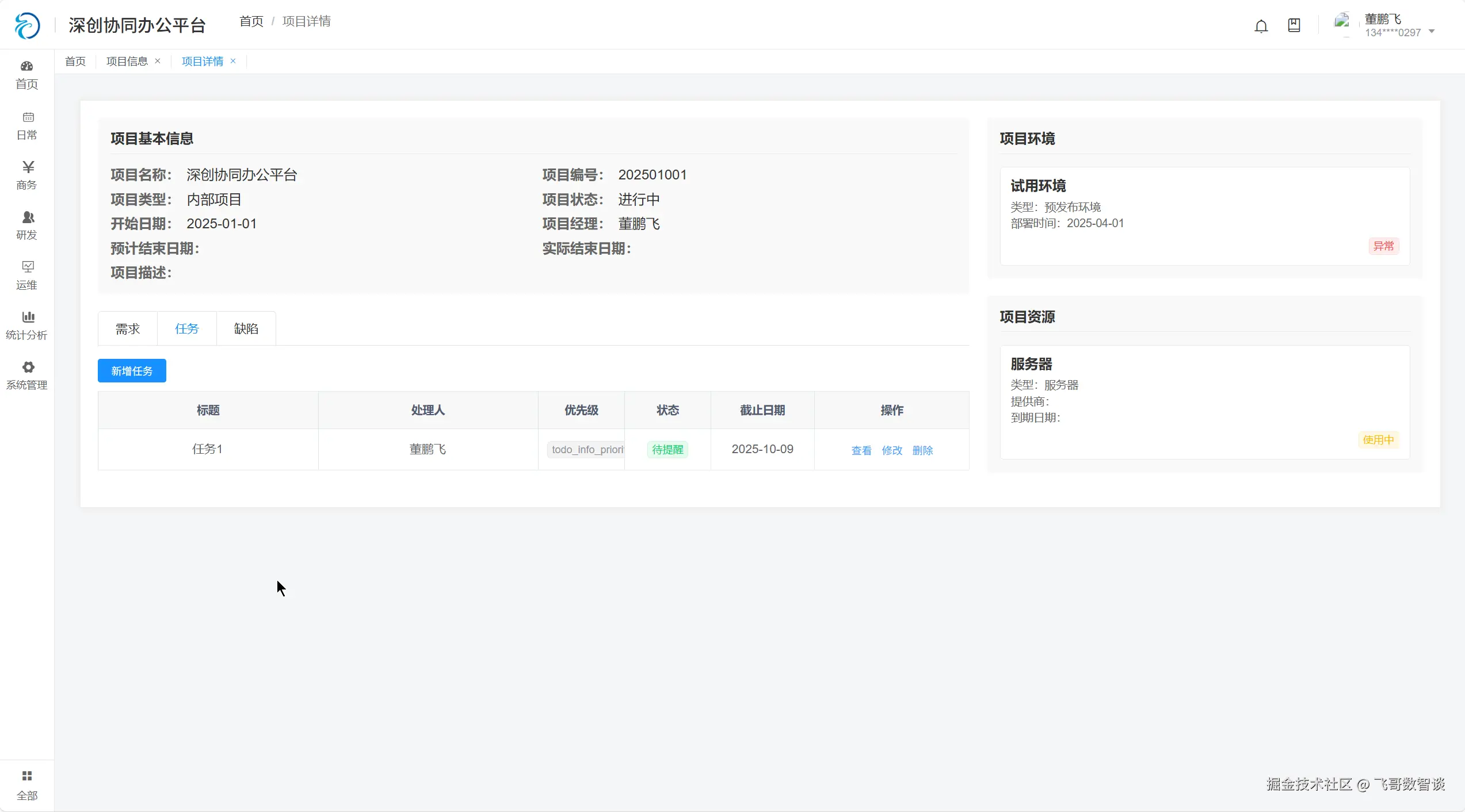This screenshot has height=812, width=1465.
Task: Click the 新增任务 button
Action: (x=131, y=370)
